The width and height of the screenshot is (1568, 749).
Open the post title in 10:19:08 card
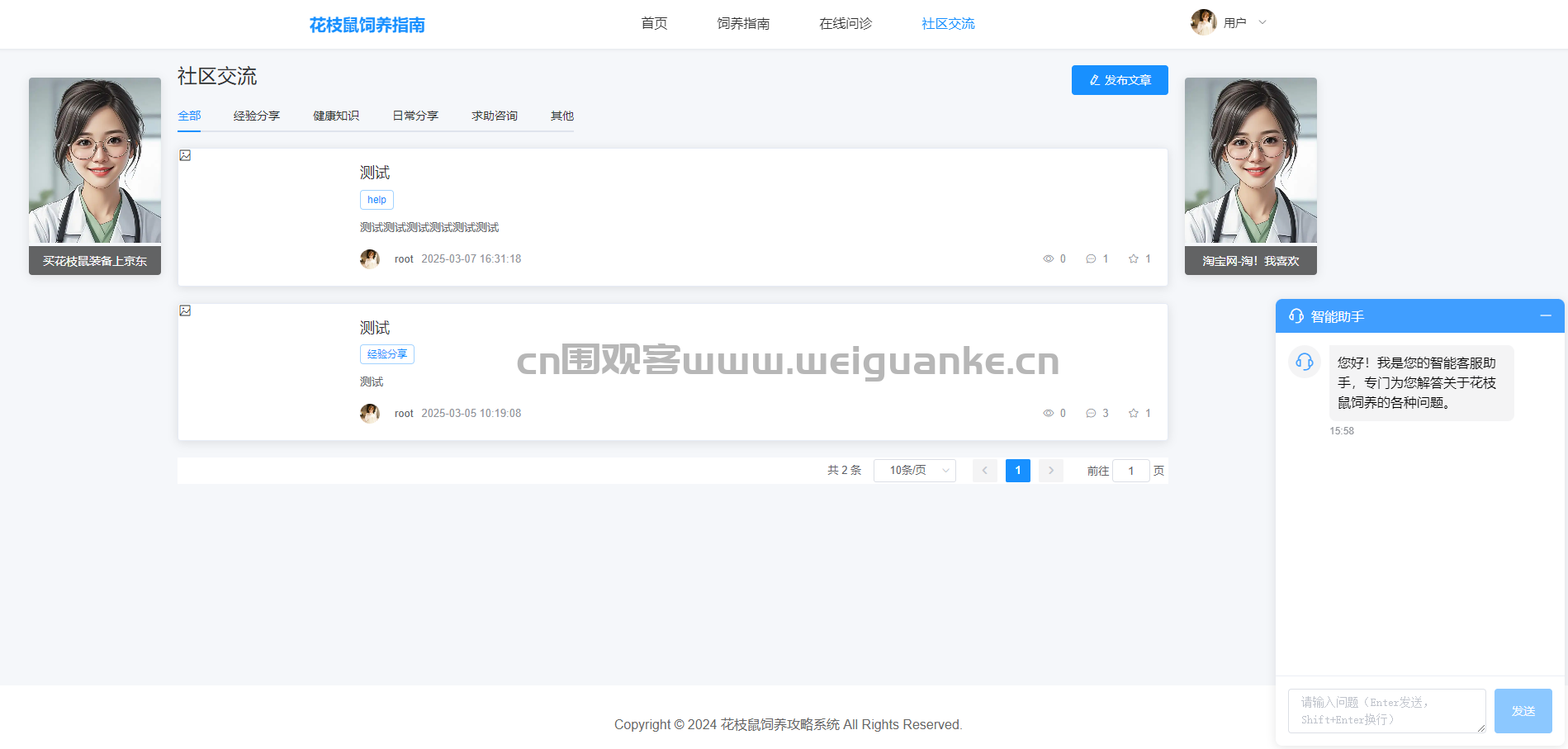pyautogui.click(x=374, y=328)
